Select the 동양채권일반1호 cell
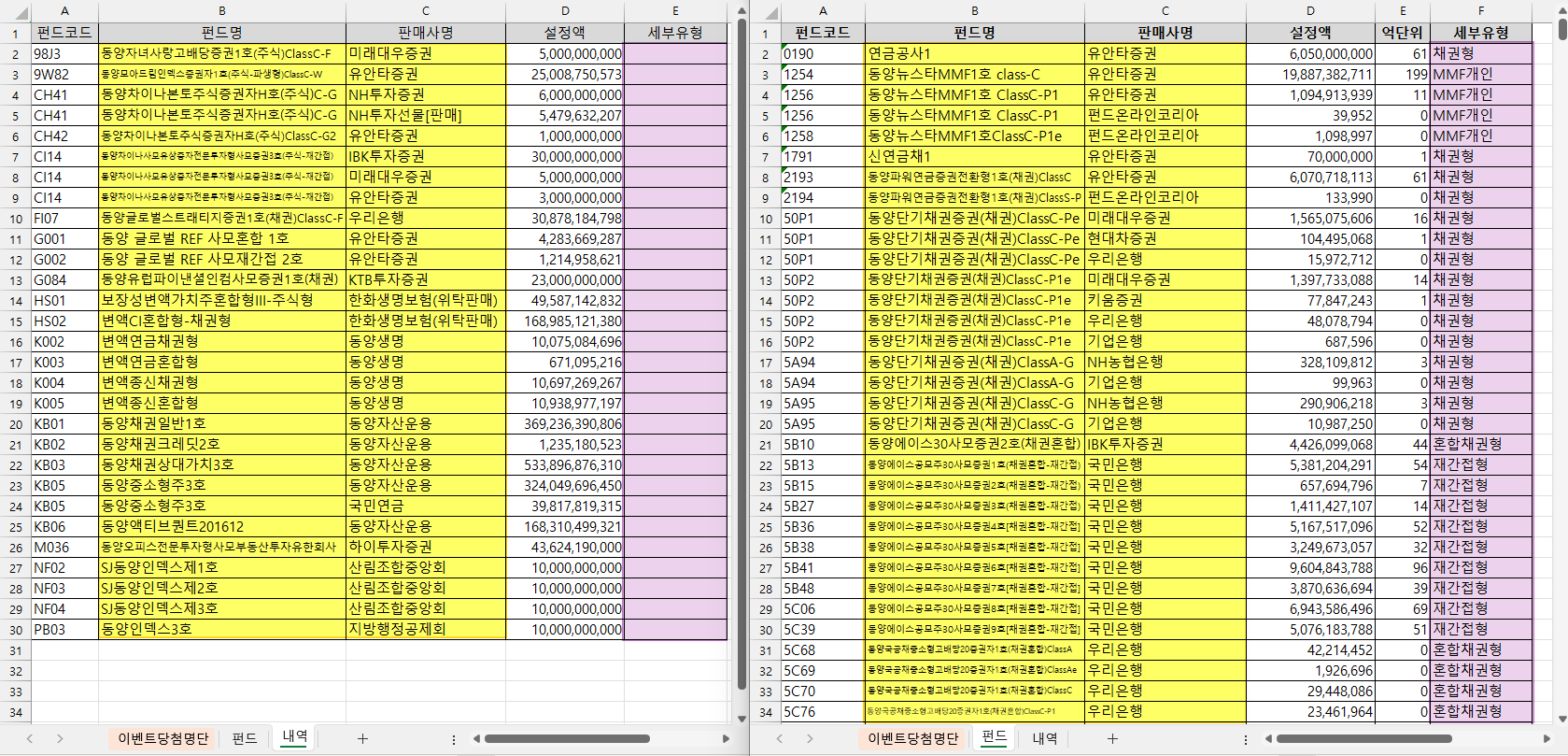 222,424
